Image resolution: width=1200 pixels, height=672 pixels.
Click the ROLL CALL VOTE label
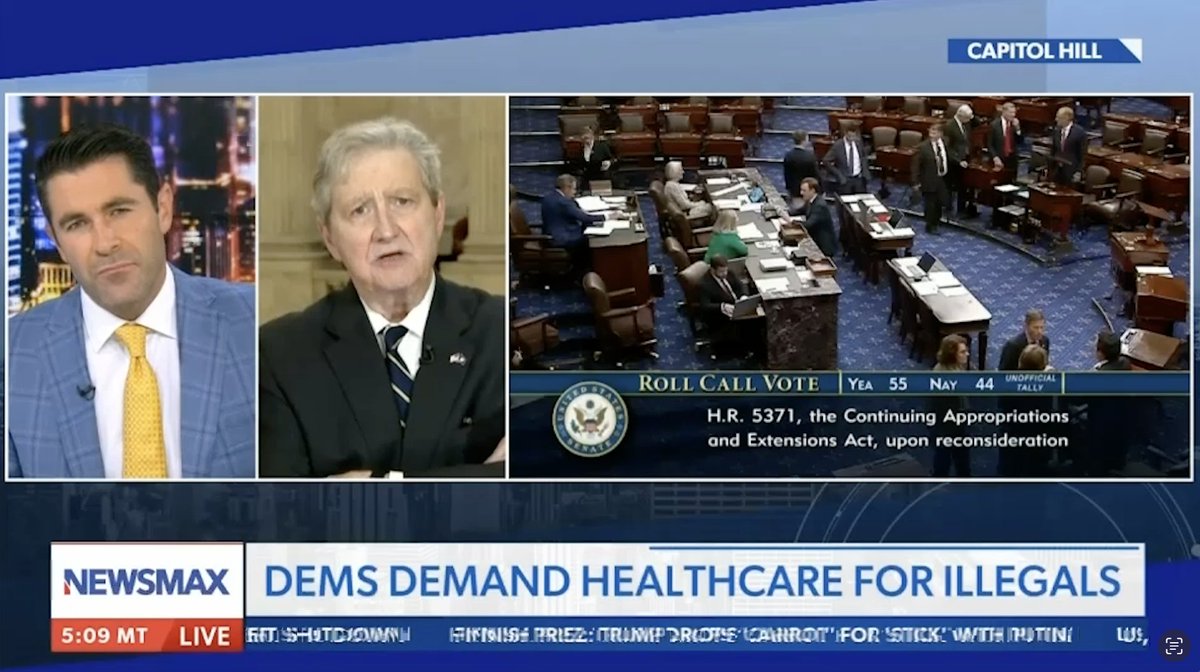(728, 383)
